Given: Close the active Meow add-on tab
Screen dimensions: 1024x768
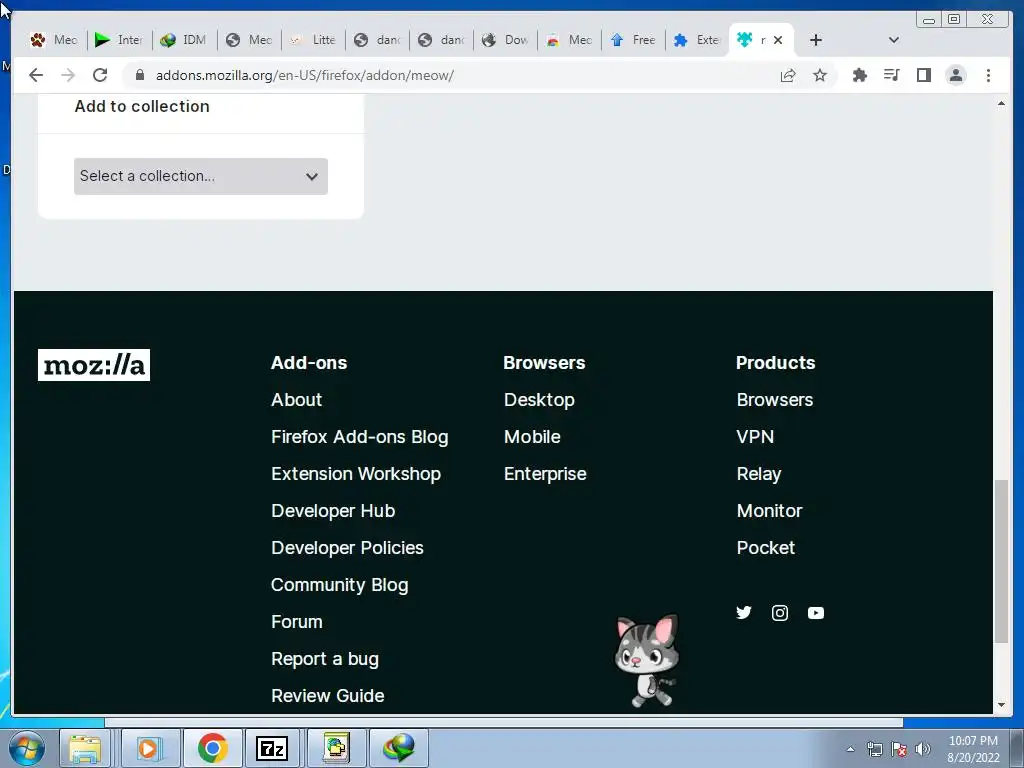Looking at the screenshot, I should click(778, 40).
